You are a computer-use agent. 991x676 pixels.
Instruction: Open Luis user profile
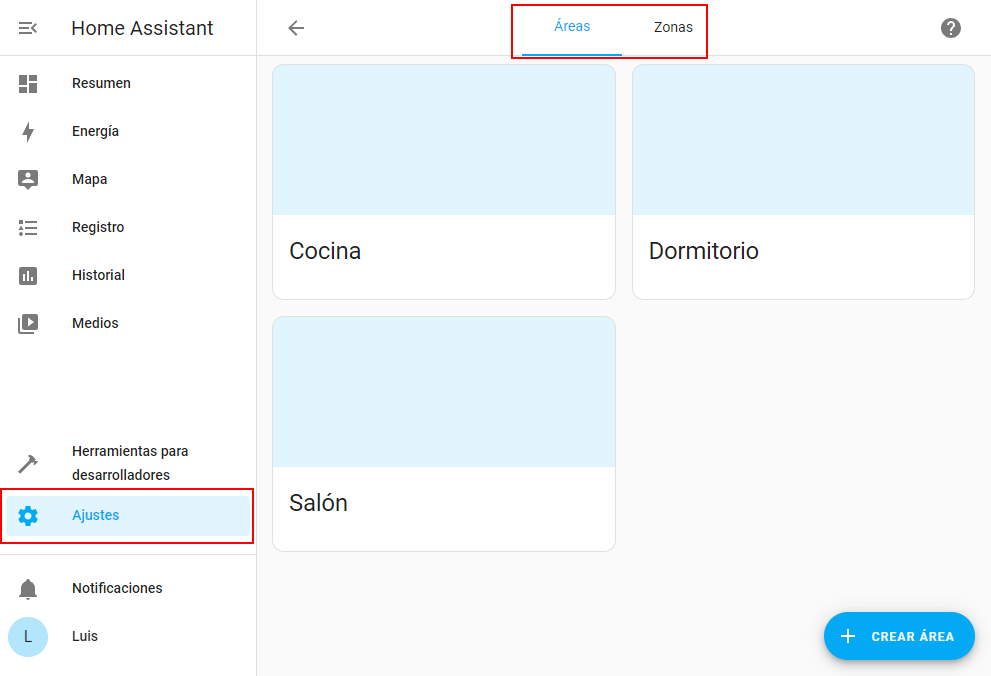[x=84, y=636]
